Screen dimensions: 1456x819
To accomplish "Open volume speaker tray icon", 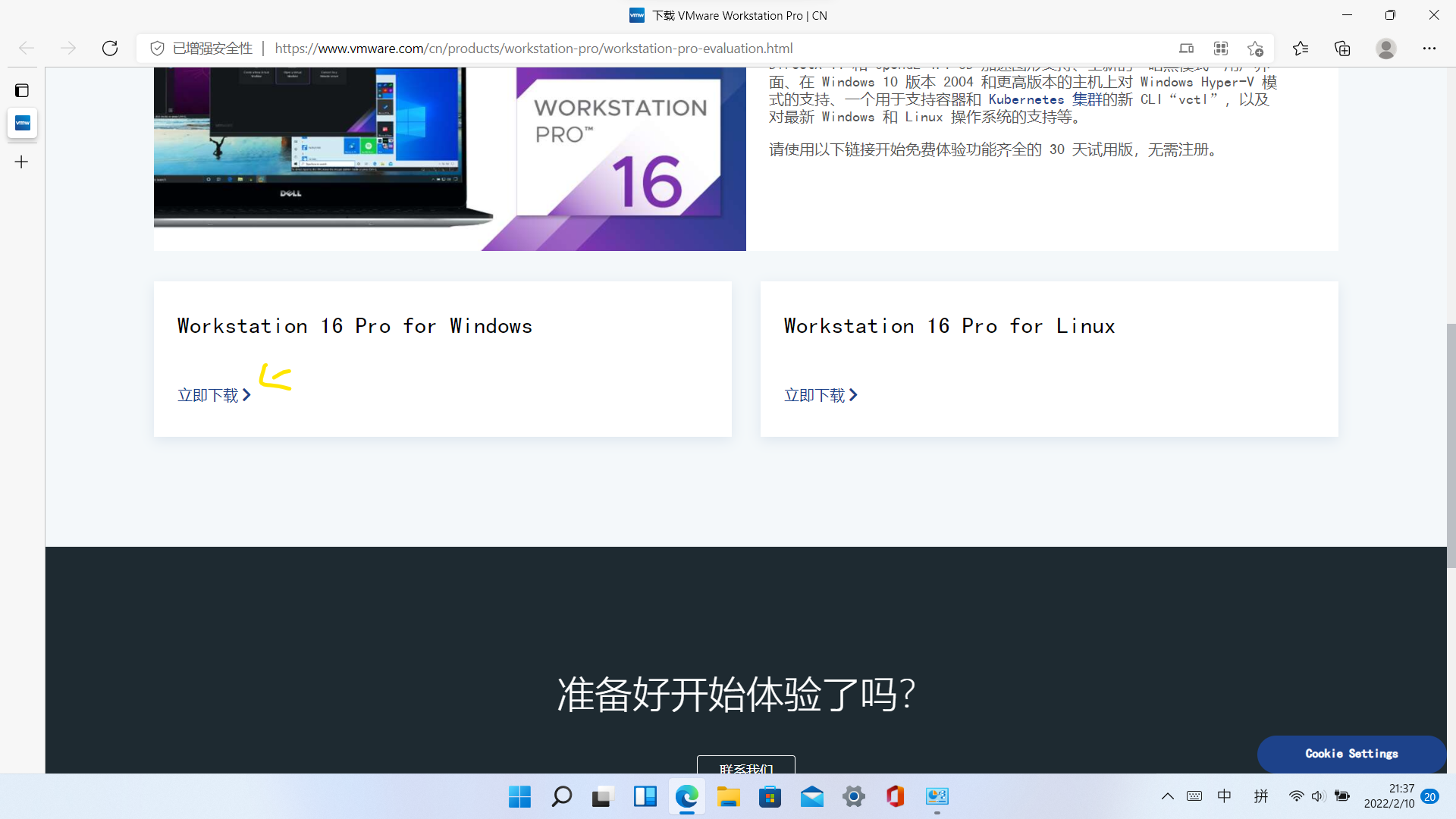I will pyautogui.click(x=1319, y=796).
